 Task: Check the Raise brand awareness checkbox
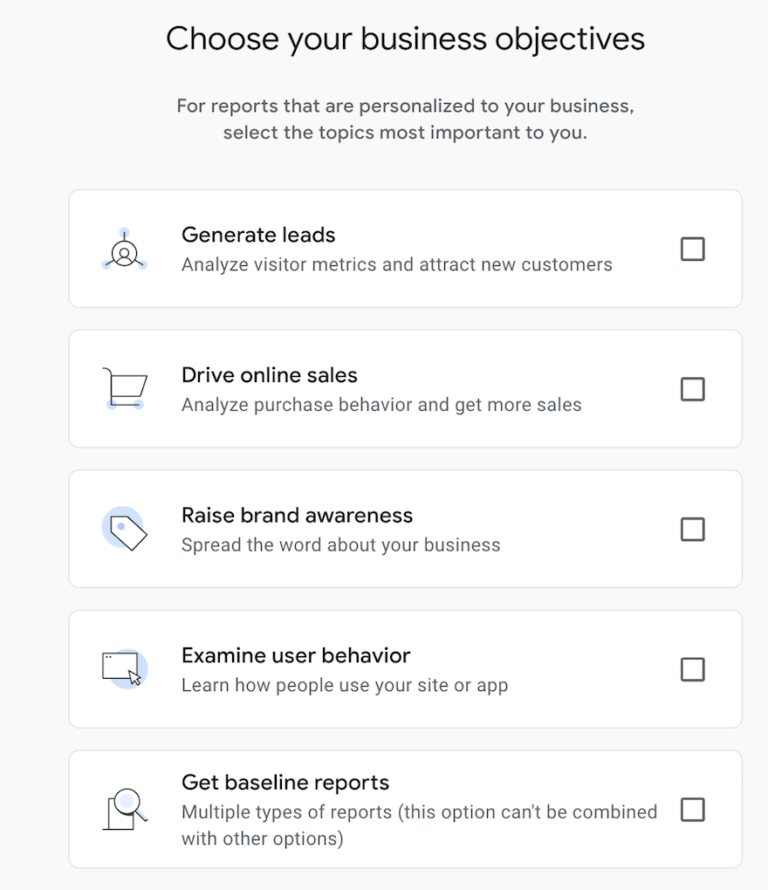tap(692, 529)
